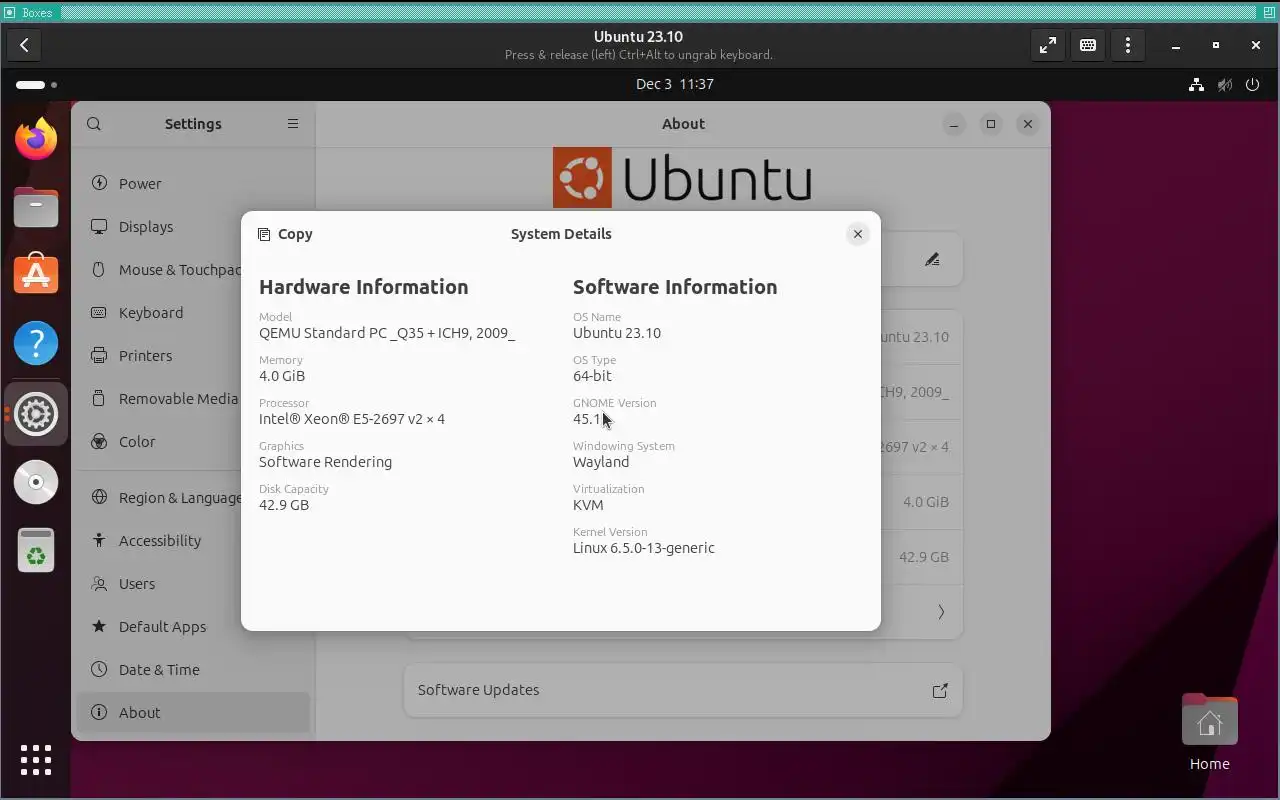
Task: Select Displays in the Settings sidebar
Action: [x=193, y=227]
